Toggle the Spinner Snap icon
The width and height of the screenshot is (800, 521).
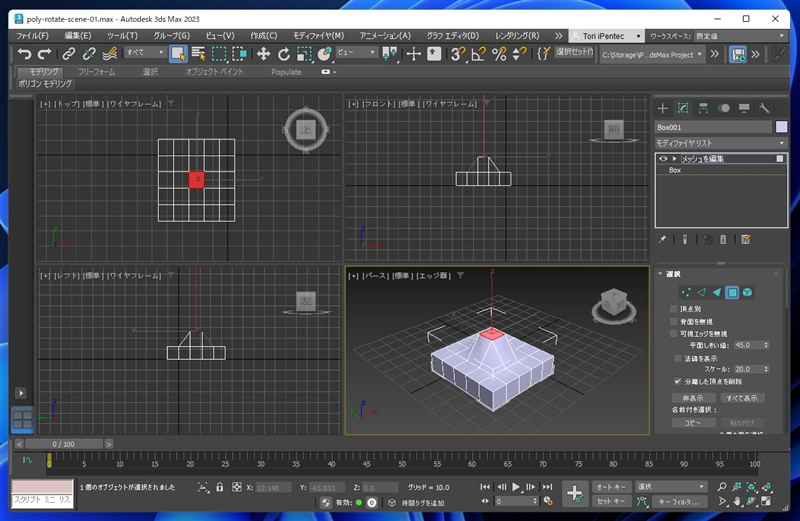(x=519, y=54)
